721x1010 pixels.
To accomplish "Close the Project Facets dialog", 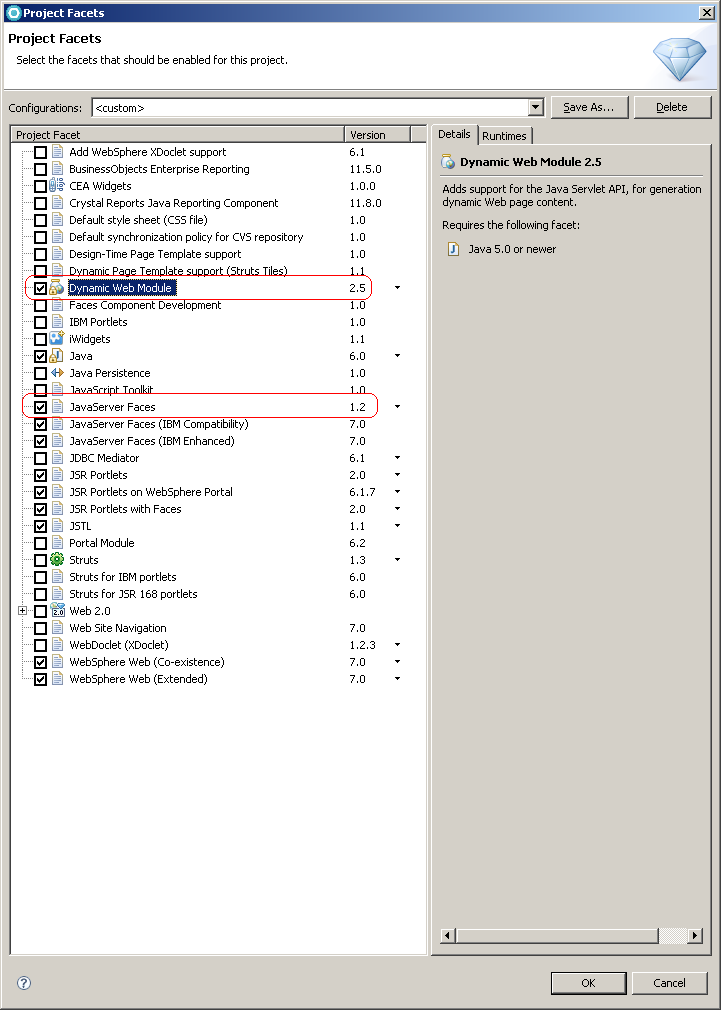I will click(x=706, y=13).
